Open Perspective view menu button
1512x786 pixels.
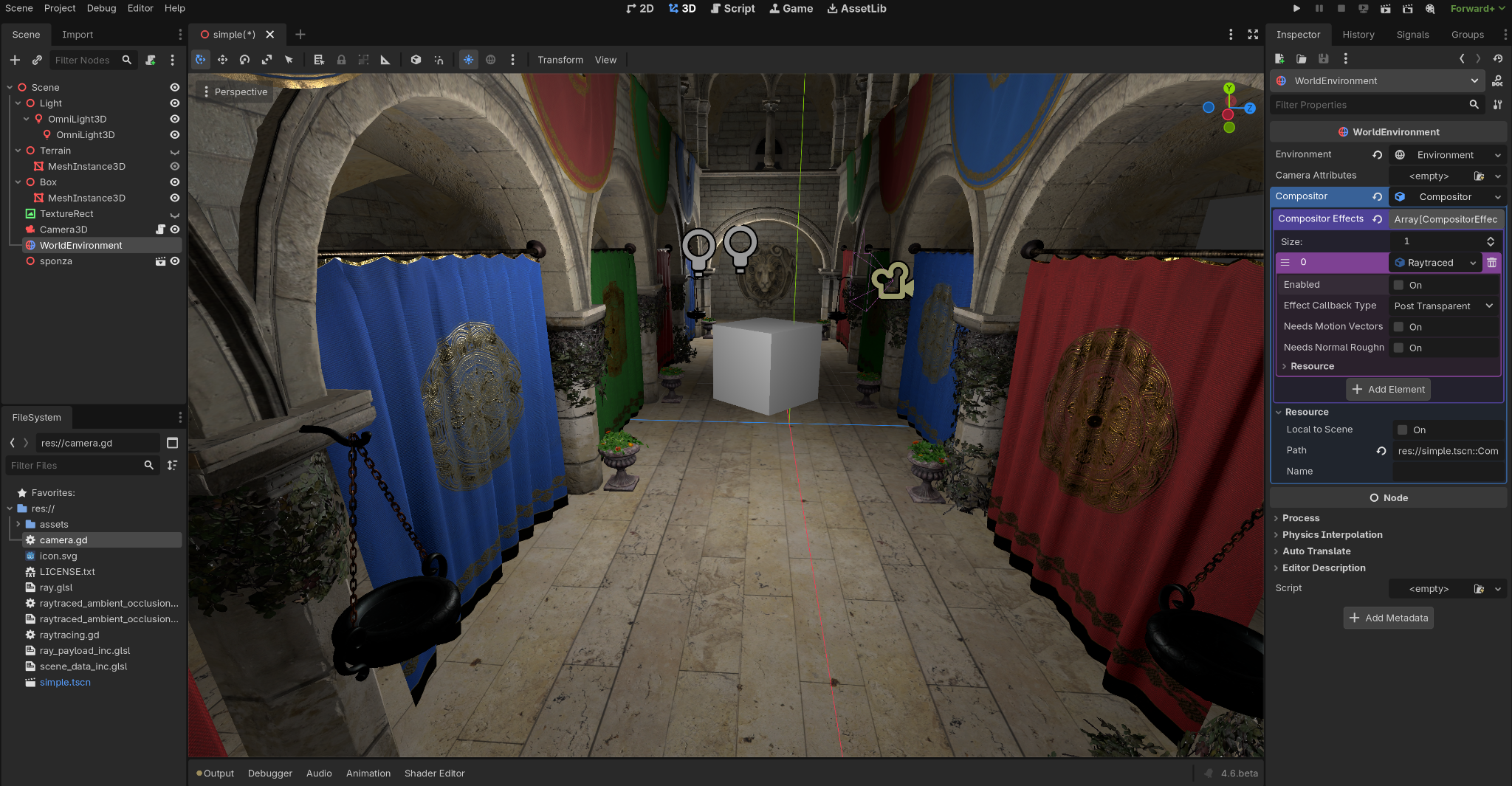coord(235,92)
